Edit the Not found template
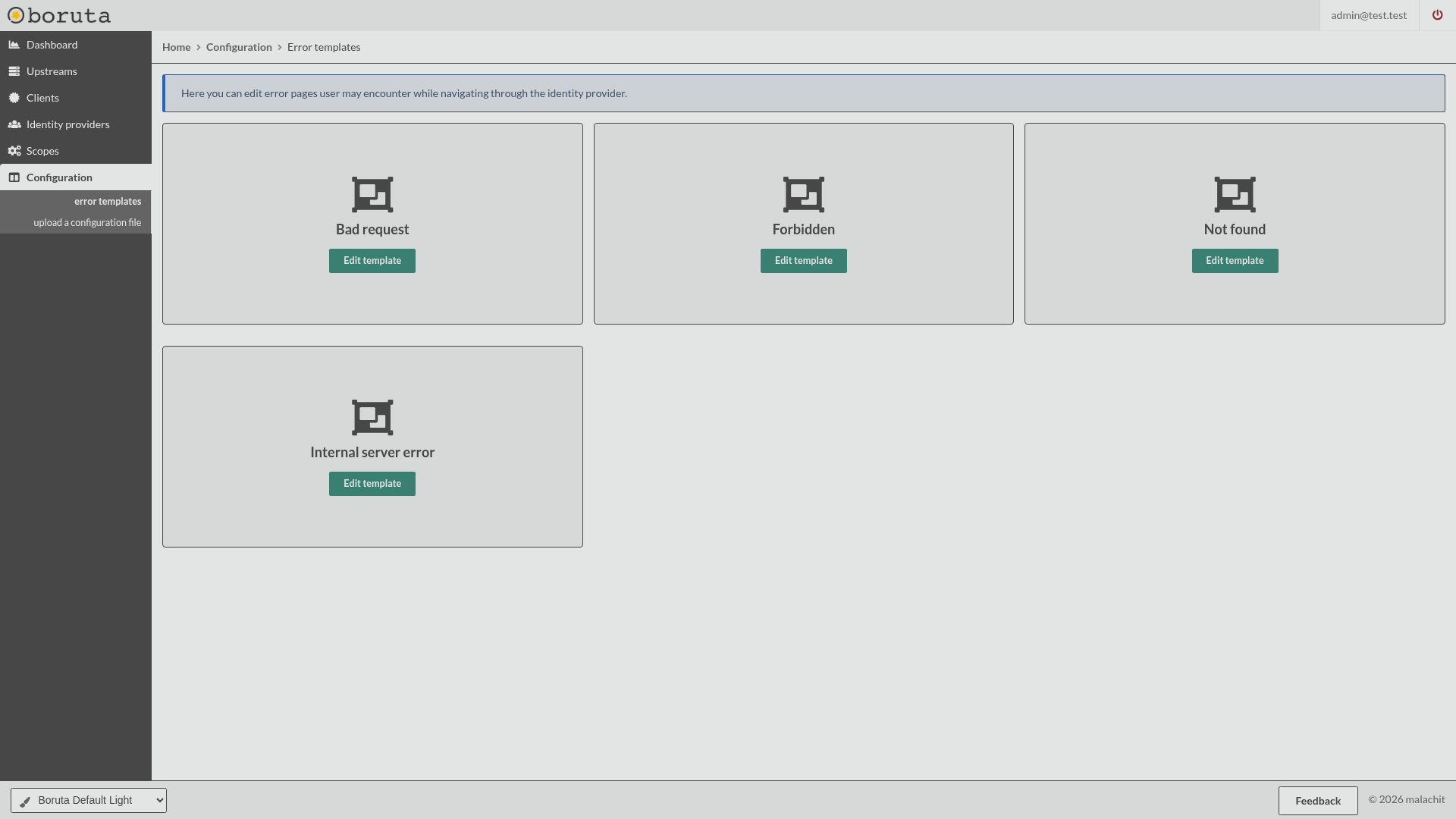The height and width of the screenshot is (819, 1456). tap(1235, 261)
